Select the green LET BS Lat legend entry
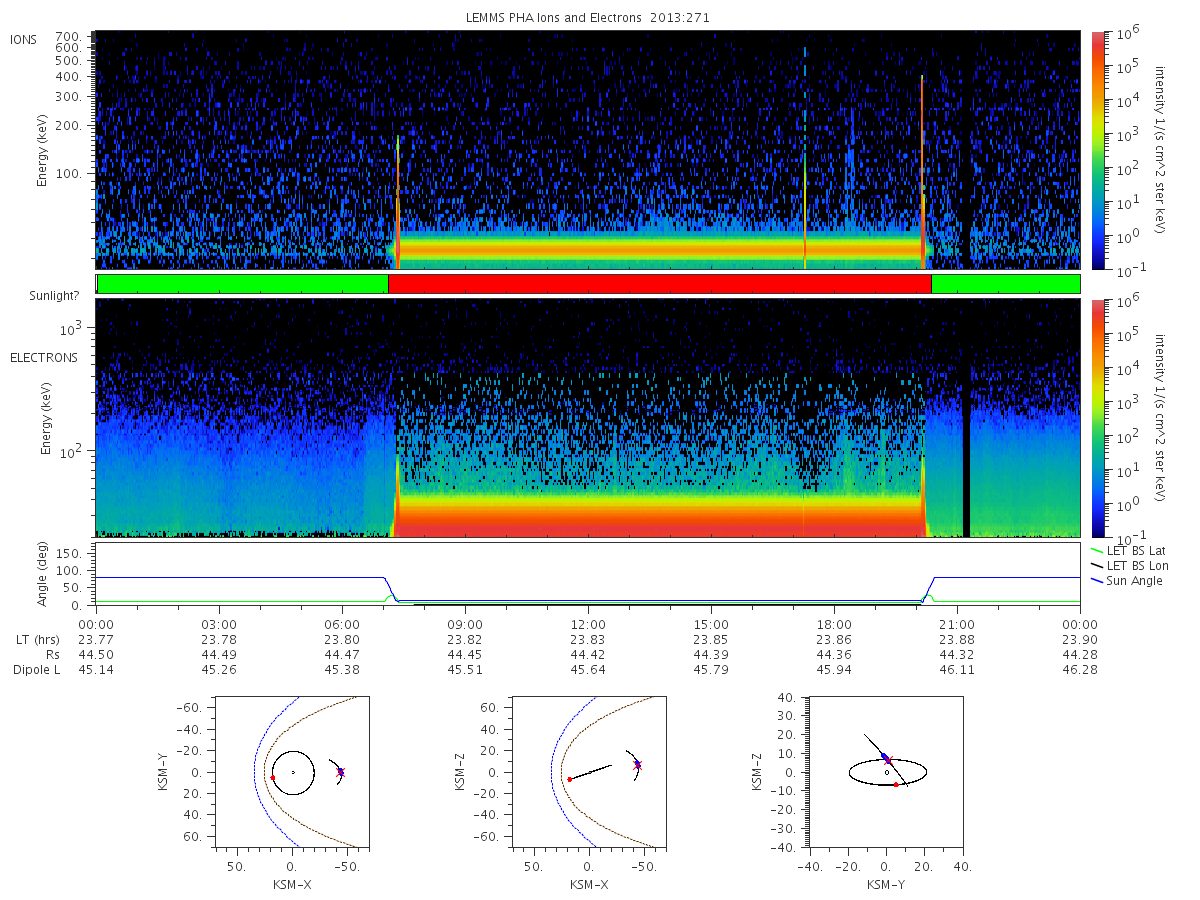The width and height of the screenshot is (1200, 900). [x=1128, y=551]
